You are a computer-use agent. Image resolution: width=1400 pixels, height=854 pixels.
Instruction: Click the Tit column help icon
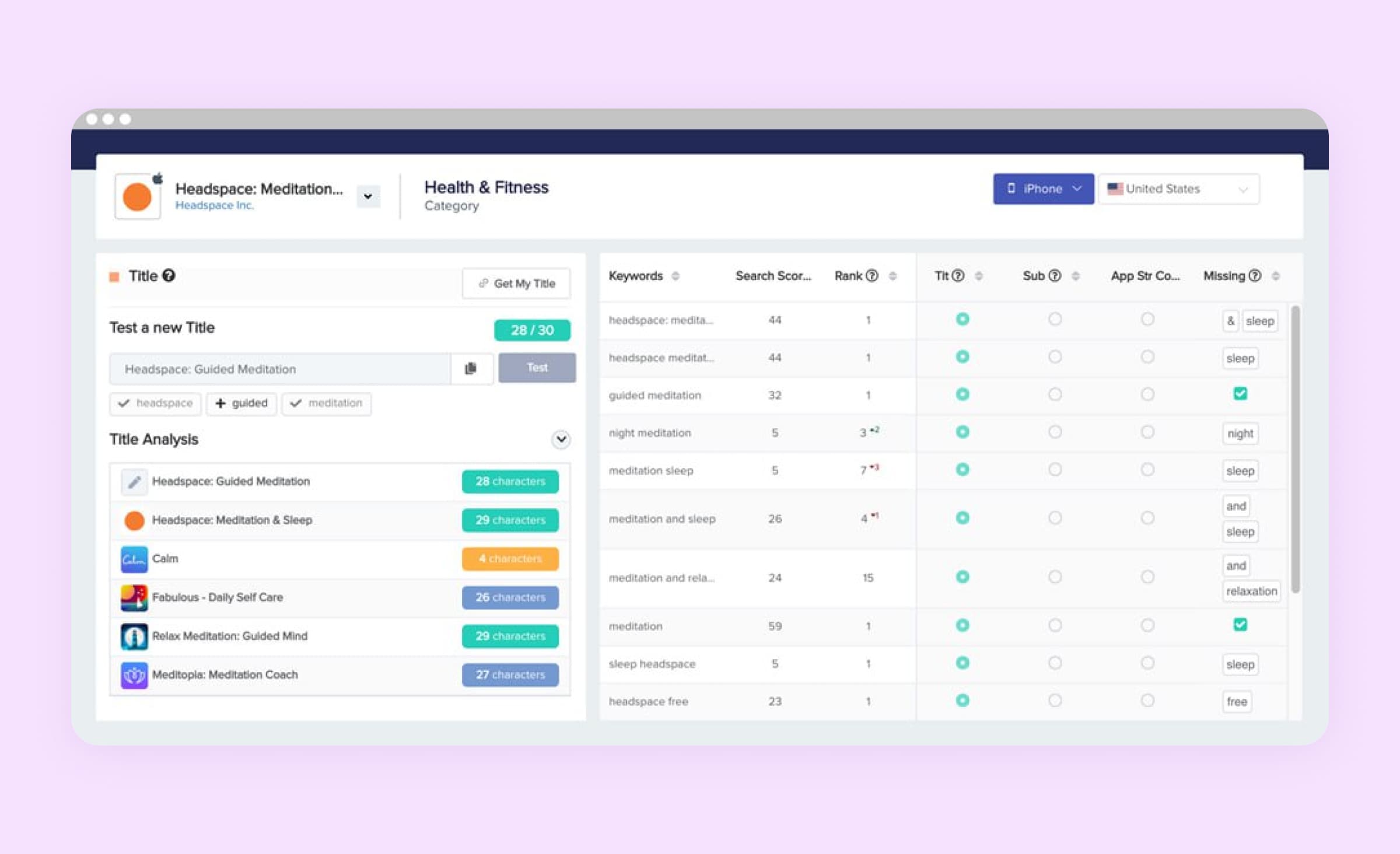coord(958,275)
